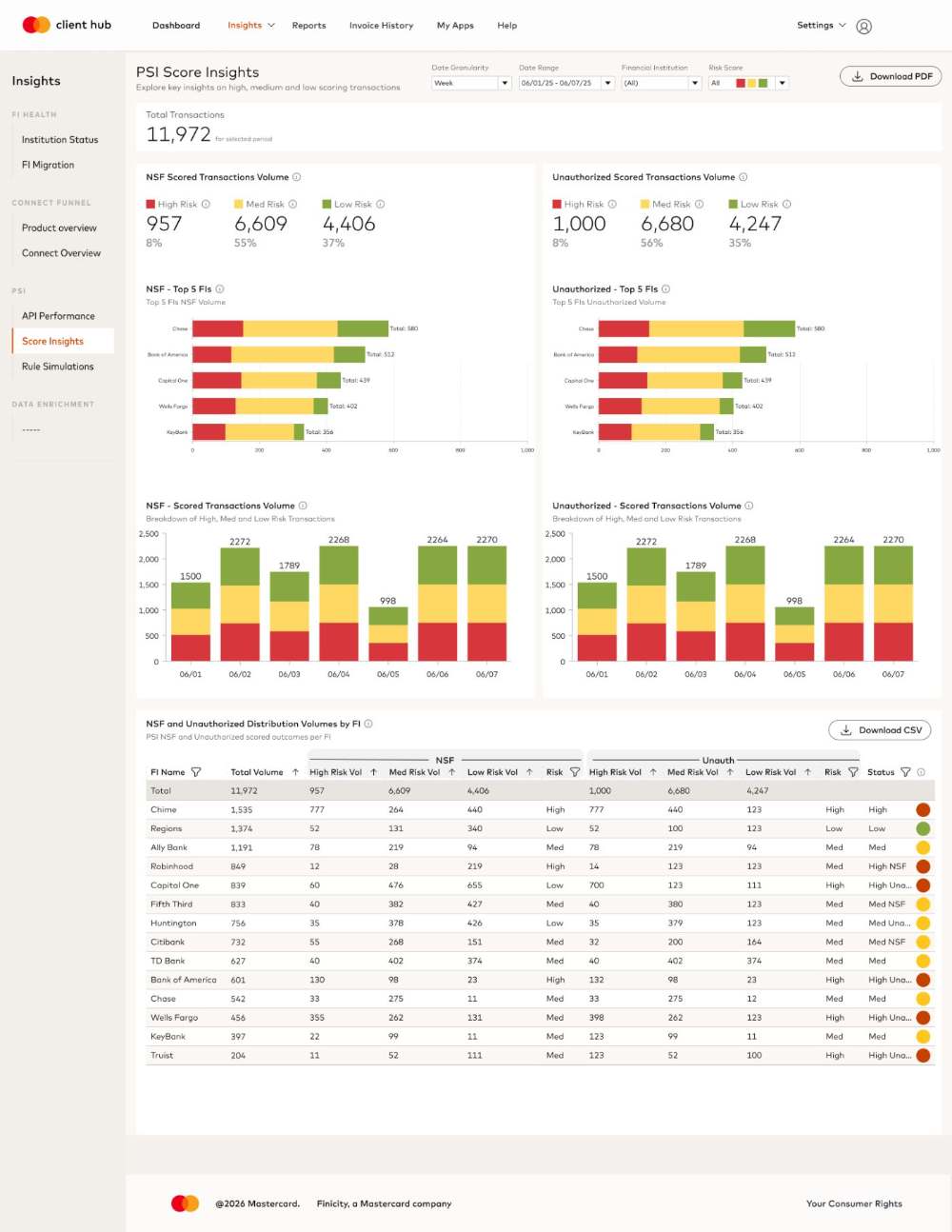Open Your Consumer Rights link
Viewport: 952px width, 1232px height.
click(854, 1203)
